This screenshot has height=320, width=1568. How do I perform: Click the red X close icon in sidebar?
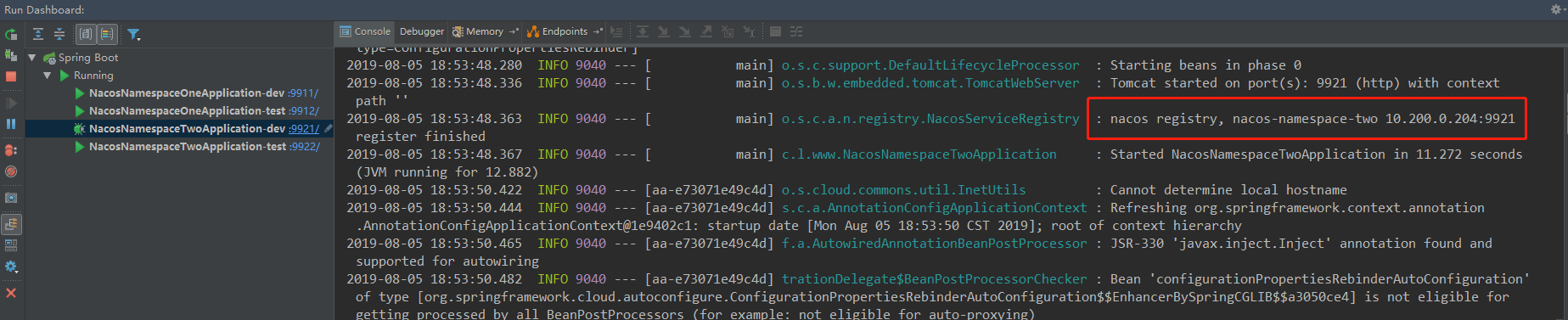(x=11, y=293)
